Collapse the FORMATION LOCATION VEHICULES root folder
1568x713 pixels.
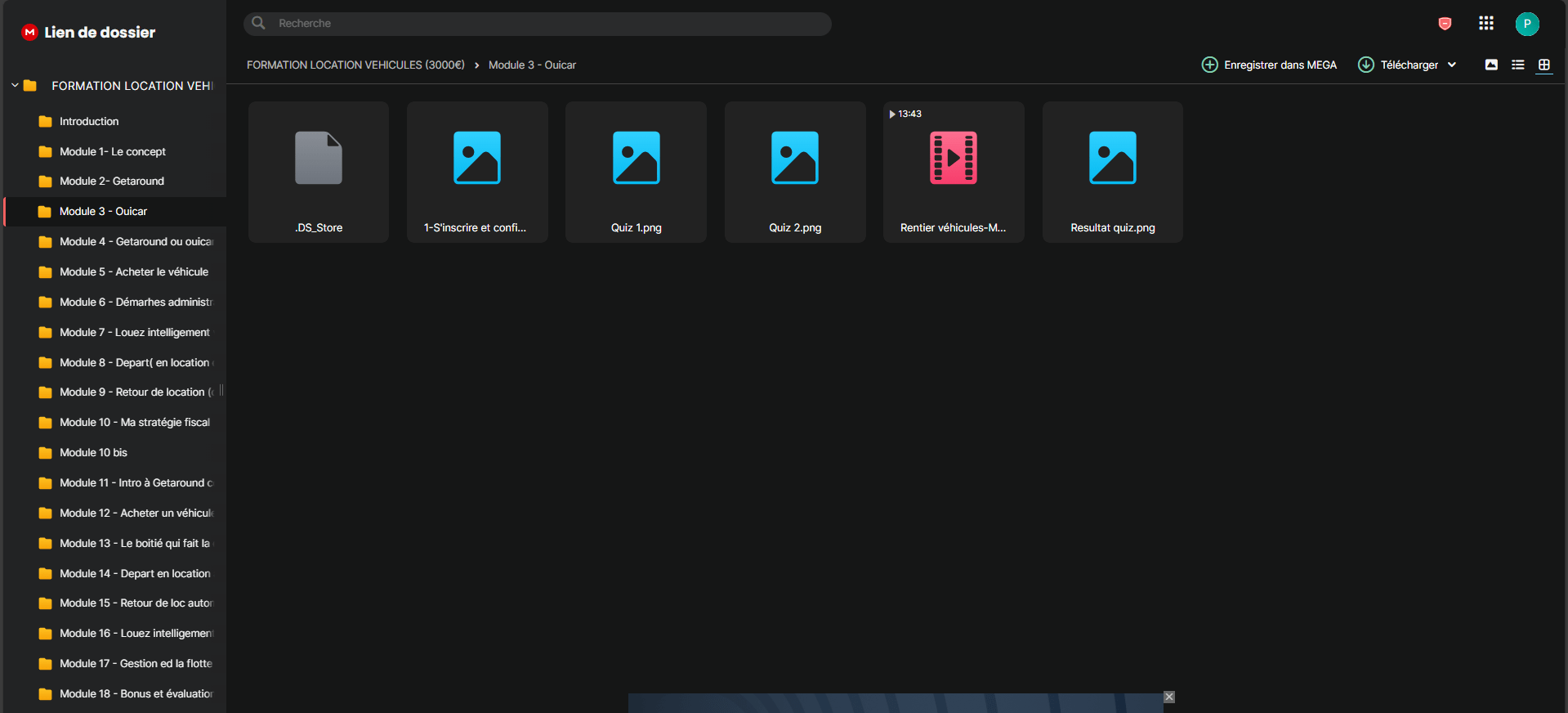point(15,85)
